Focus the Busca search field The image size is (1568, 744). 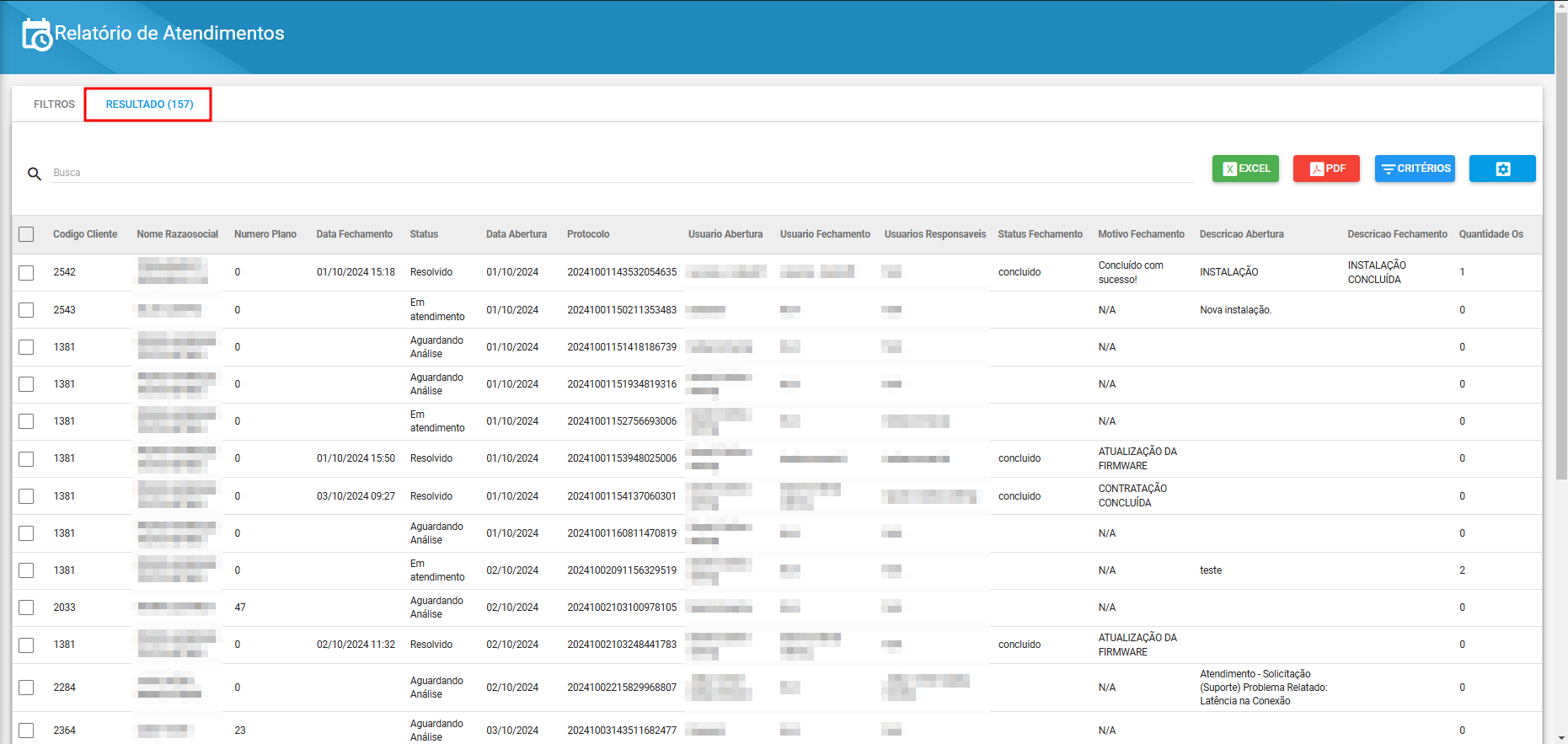point(623,173)
